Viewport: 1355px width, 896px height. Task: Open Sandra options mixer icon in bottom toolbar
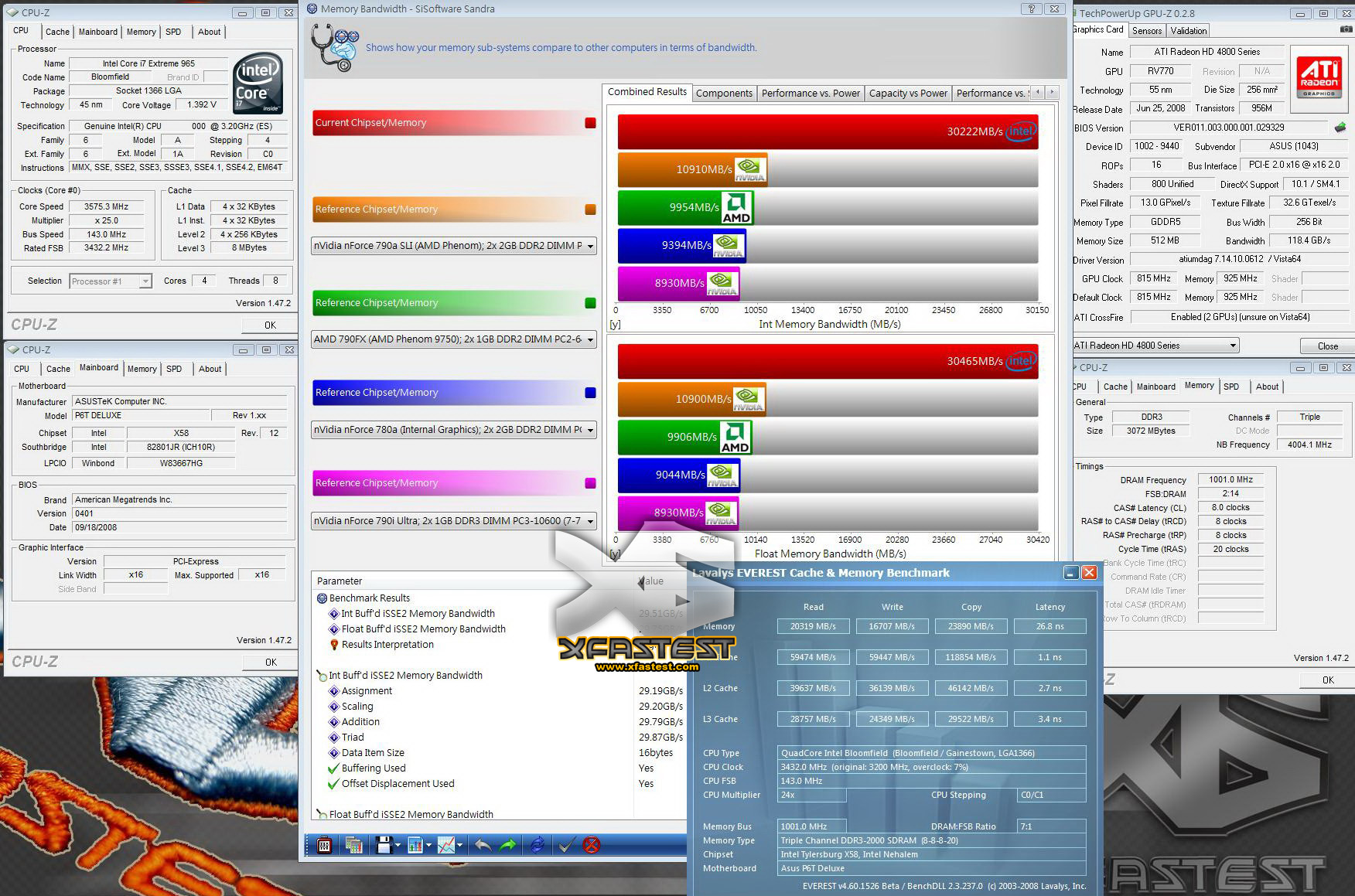coord(324,845)
